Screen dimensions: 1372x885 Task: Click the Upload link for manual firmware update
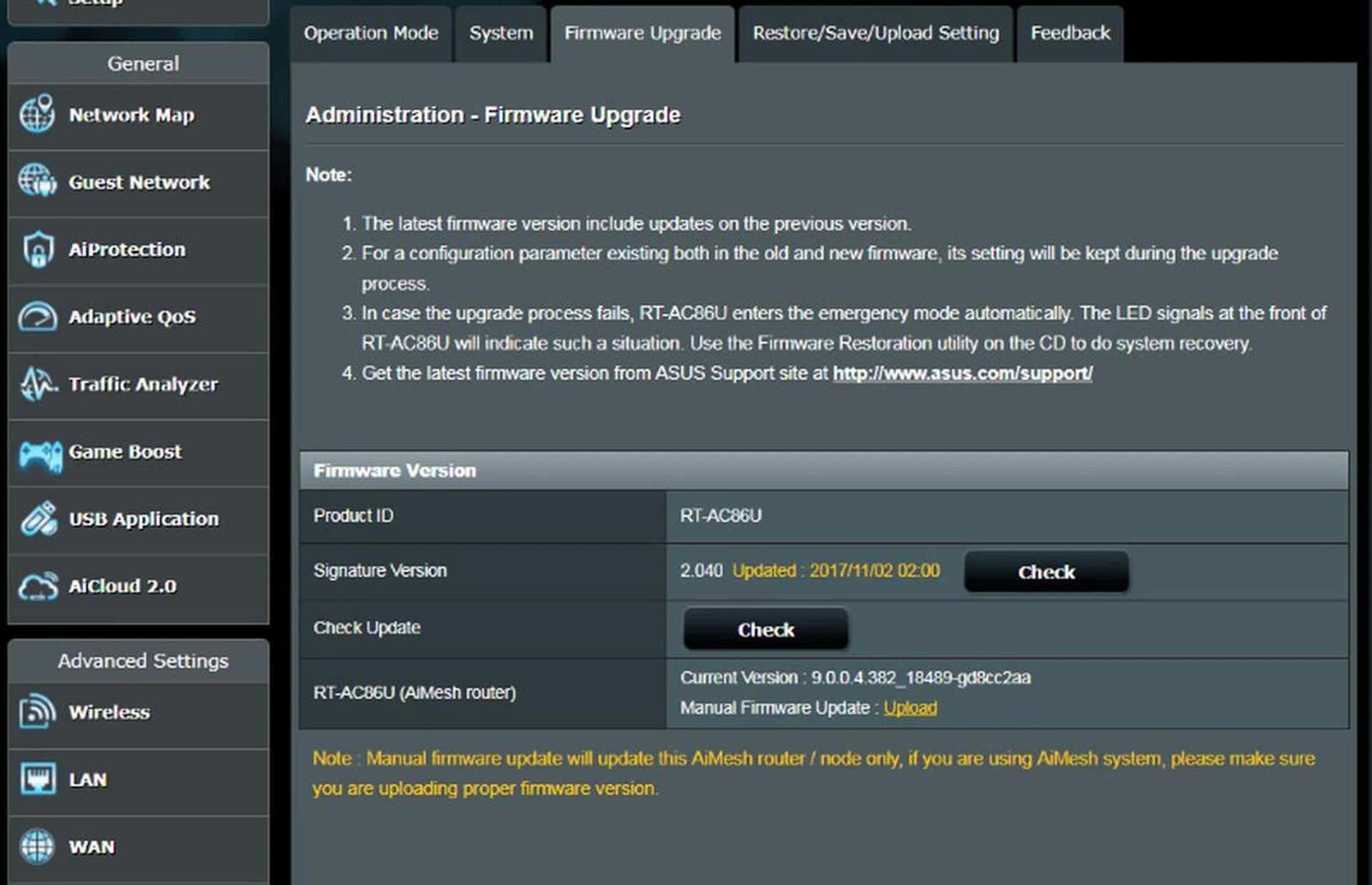click(910, 707)
